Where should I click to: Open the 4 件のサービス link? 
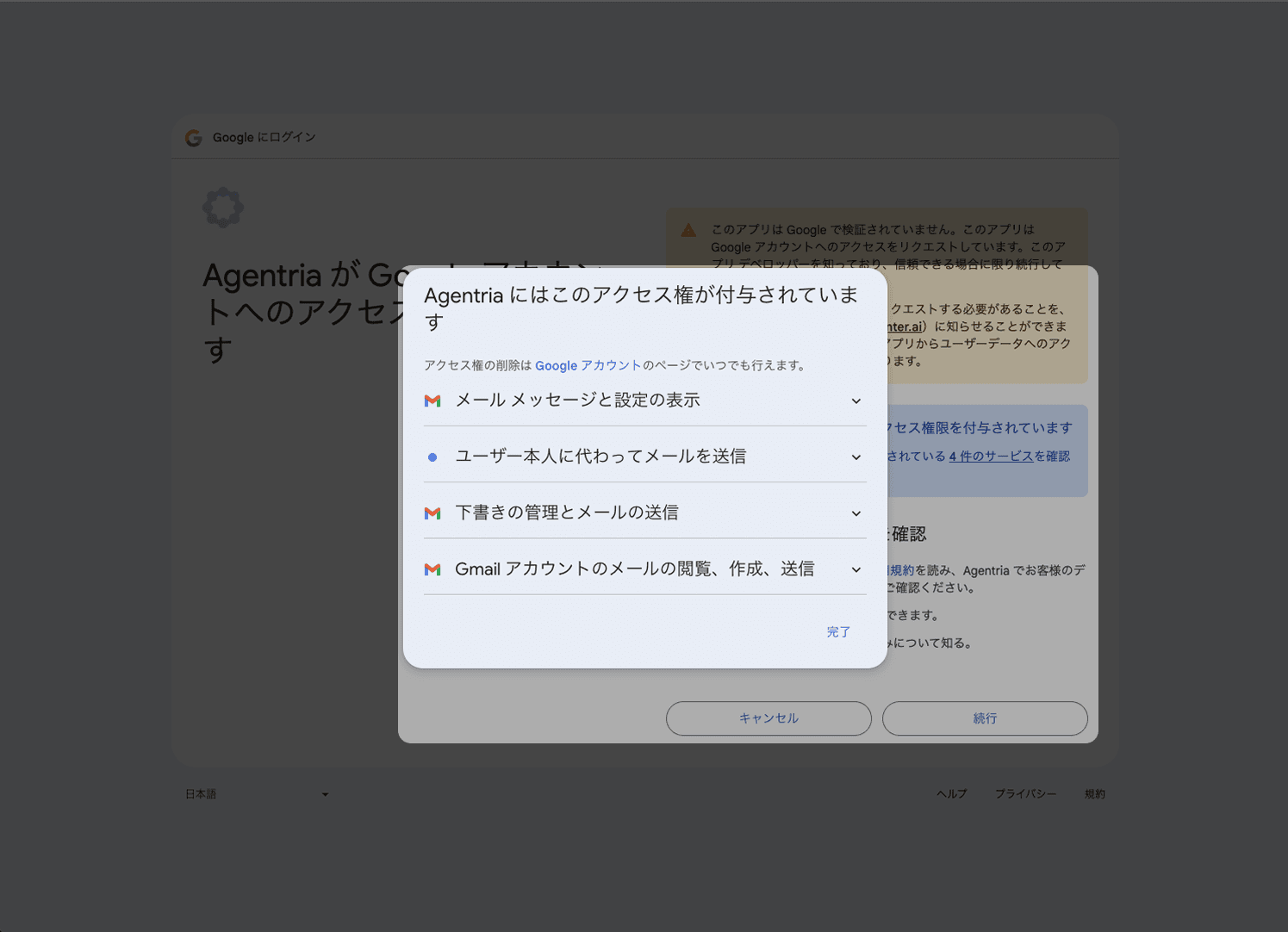[991, 456]
